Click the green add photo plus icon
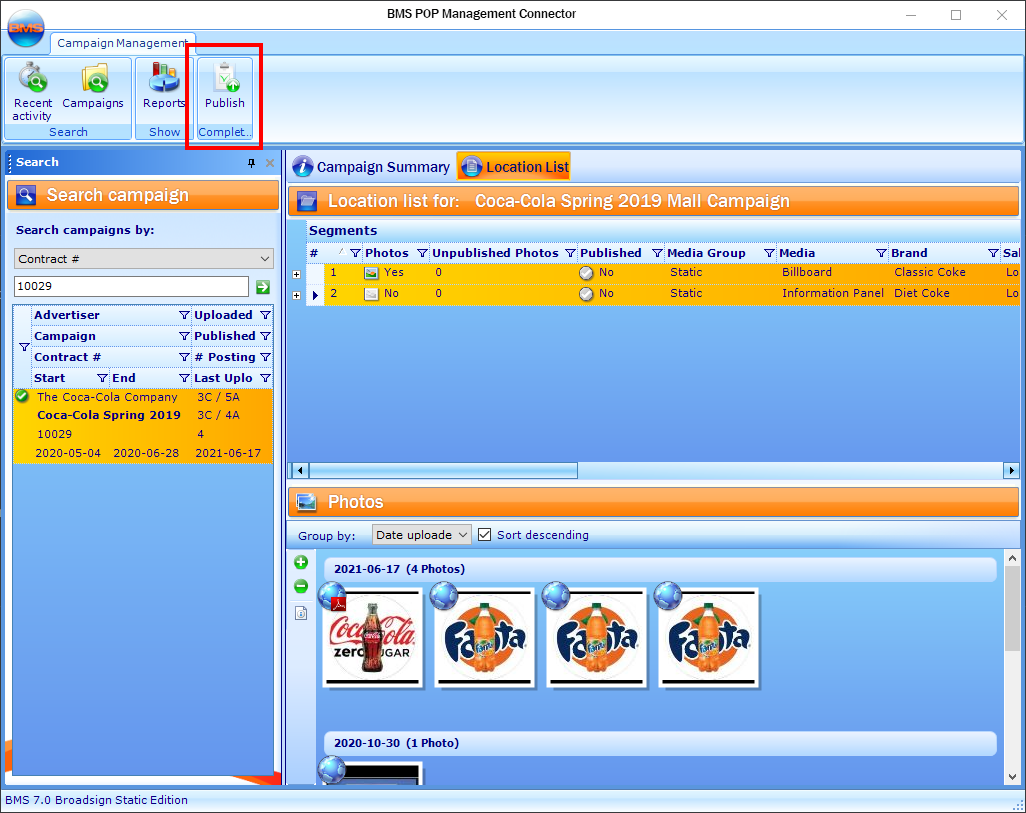 tap(301, 562)
